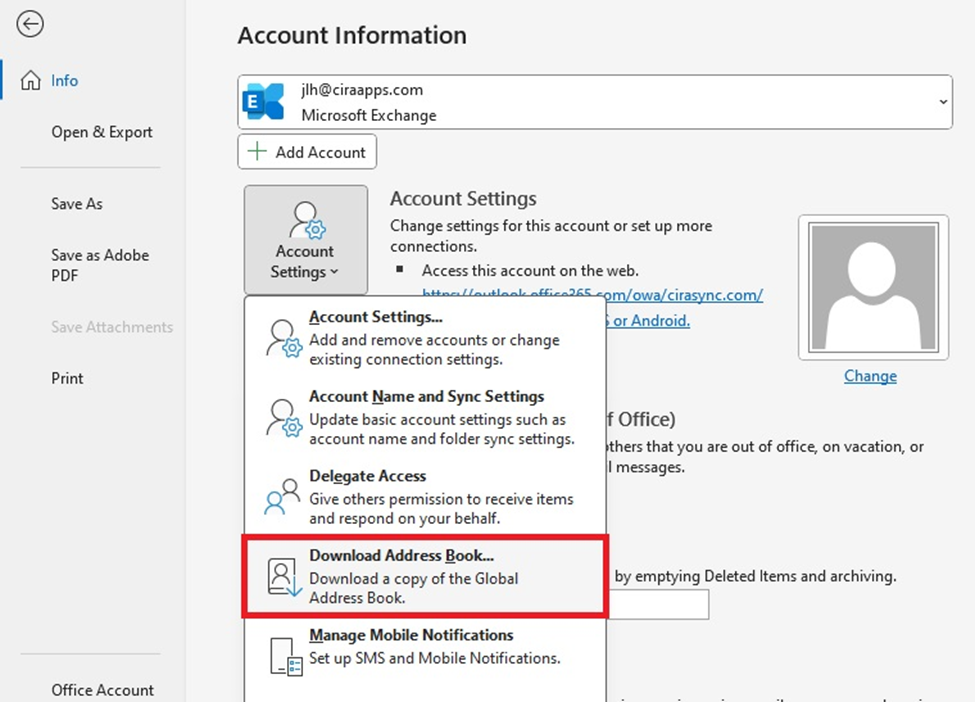
Task: Click the 'Microsoft Exchange' account type text
Action: (x=369, y=115)
